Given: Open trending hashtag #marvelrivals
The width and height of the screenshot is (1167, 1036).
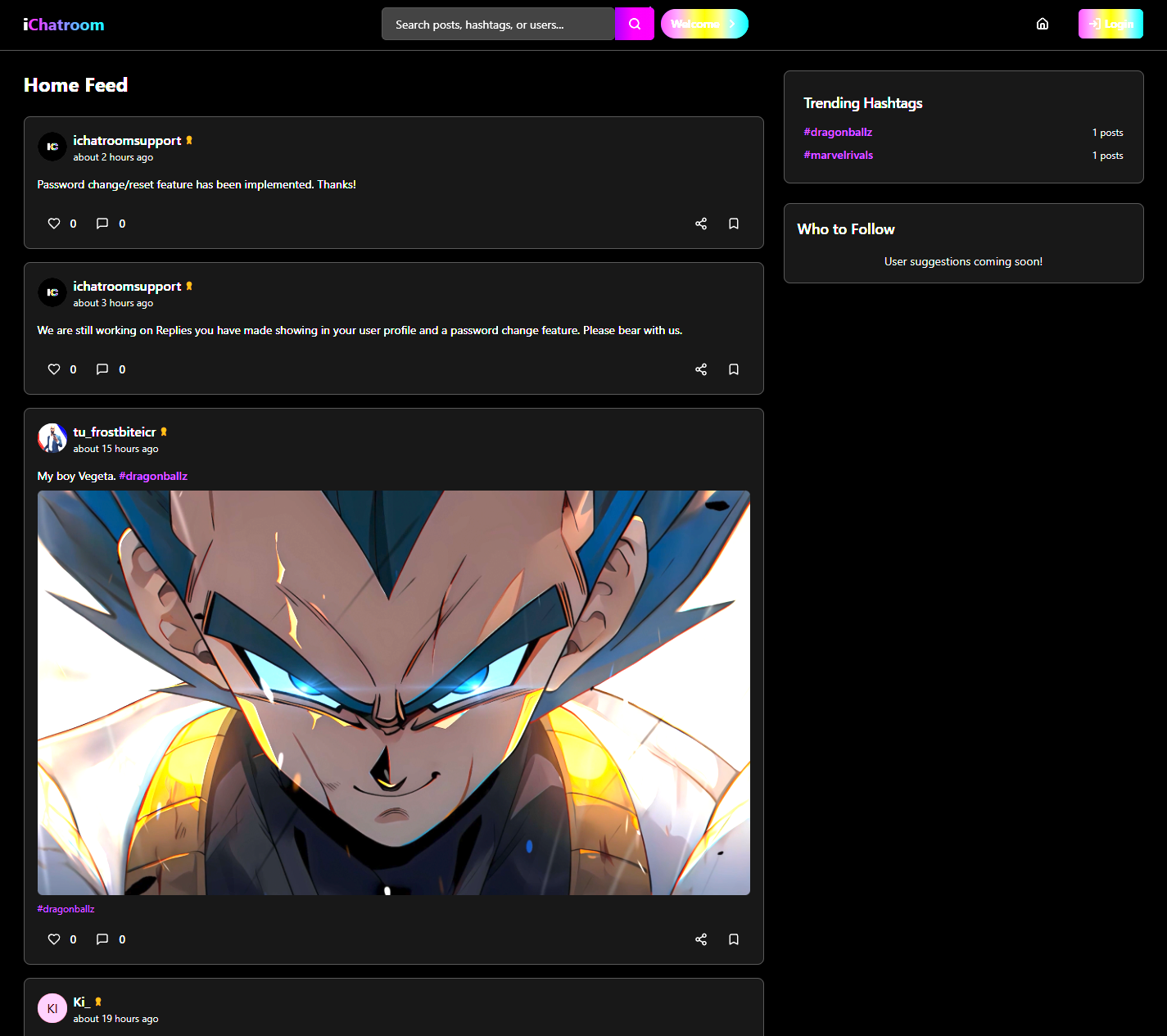Looking at the screenshot, I should (x=838, y=155).
